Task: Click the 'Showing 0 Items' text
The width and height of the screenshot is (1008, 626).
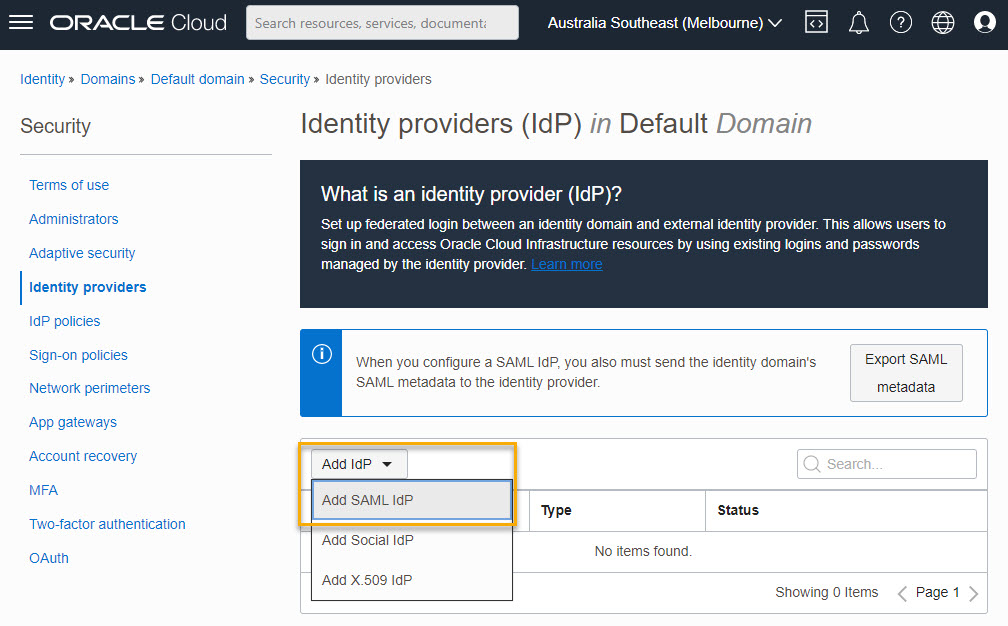Action: 826,593
